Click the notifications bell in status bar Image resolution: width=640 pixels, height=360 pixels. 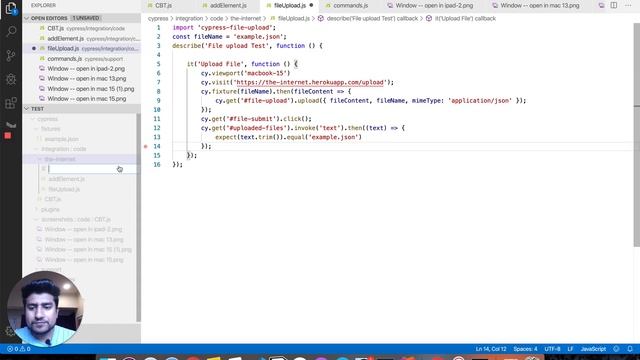[630, 349]
